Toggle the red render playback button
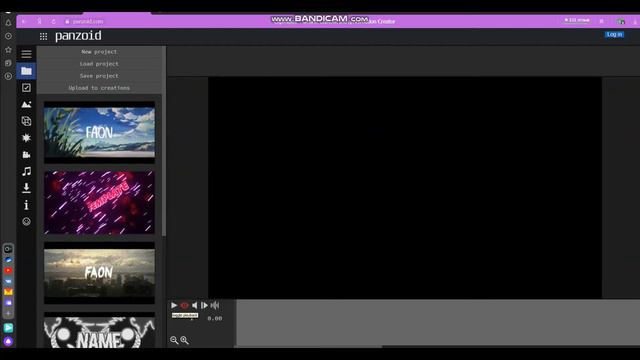Image resolution: width=640 pixels, height=360 pixels. click(x=184, y=305)
